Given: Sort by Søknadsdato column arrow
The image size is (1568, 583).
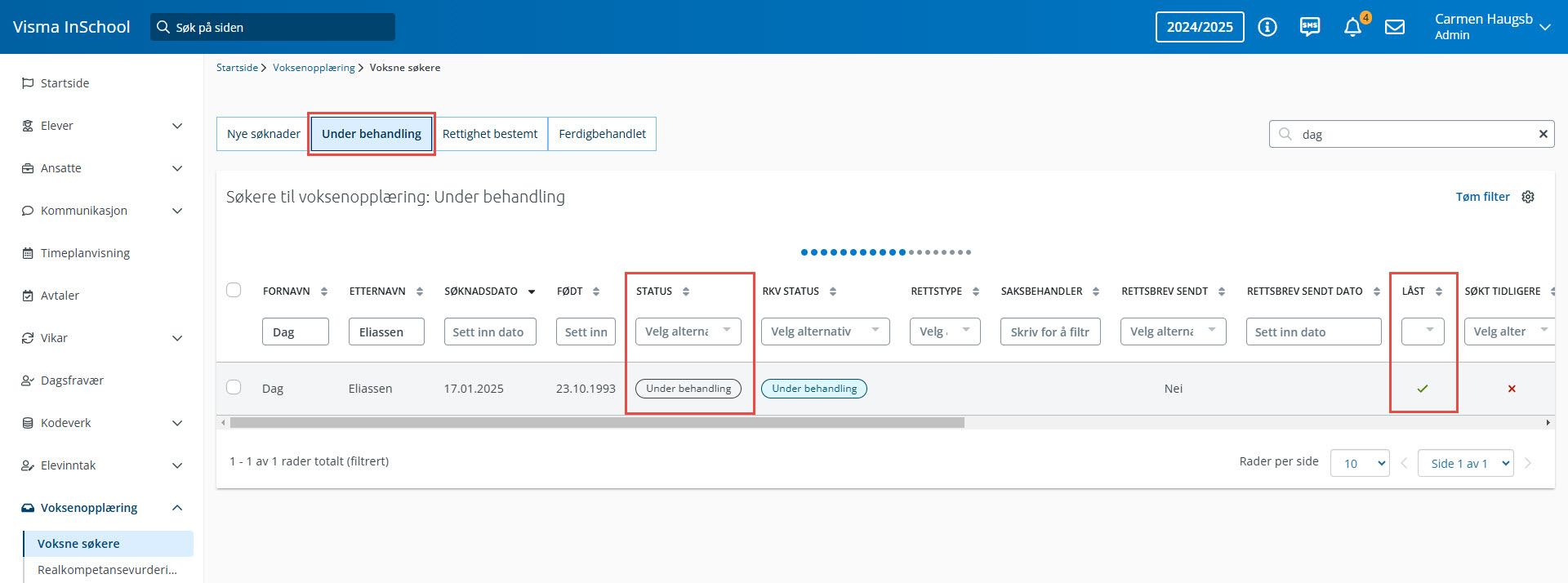Looking at the screenshot, I should 532,291.
